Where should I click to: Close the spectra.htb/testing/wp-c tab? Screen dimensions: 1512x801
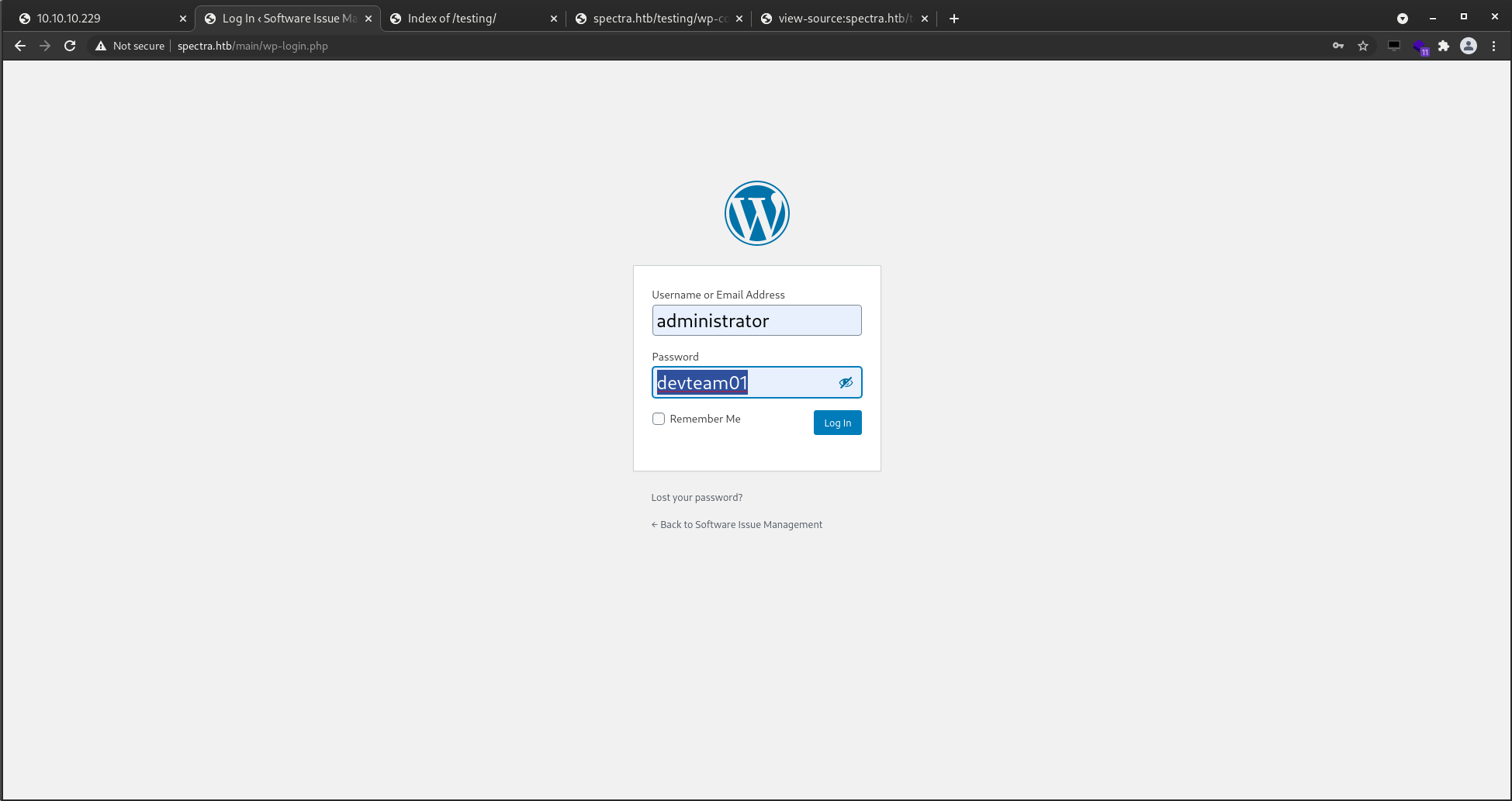[739, 19]
